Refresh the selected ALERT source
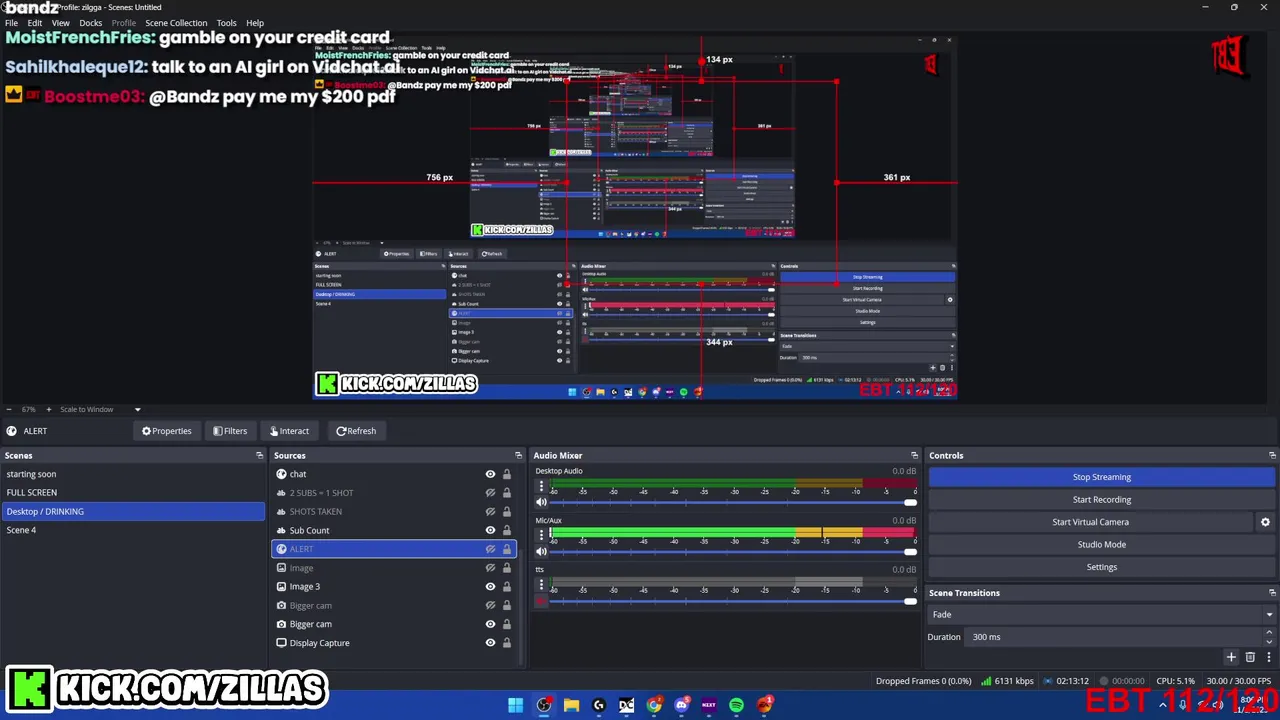 (356, 431)
